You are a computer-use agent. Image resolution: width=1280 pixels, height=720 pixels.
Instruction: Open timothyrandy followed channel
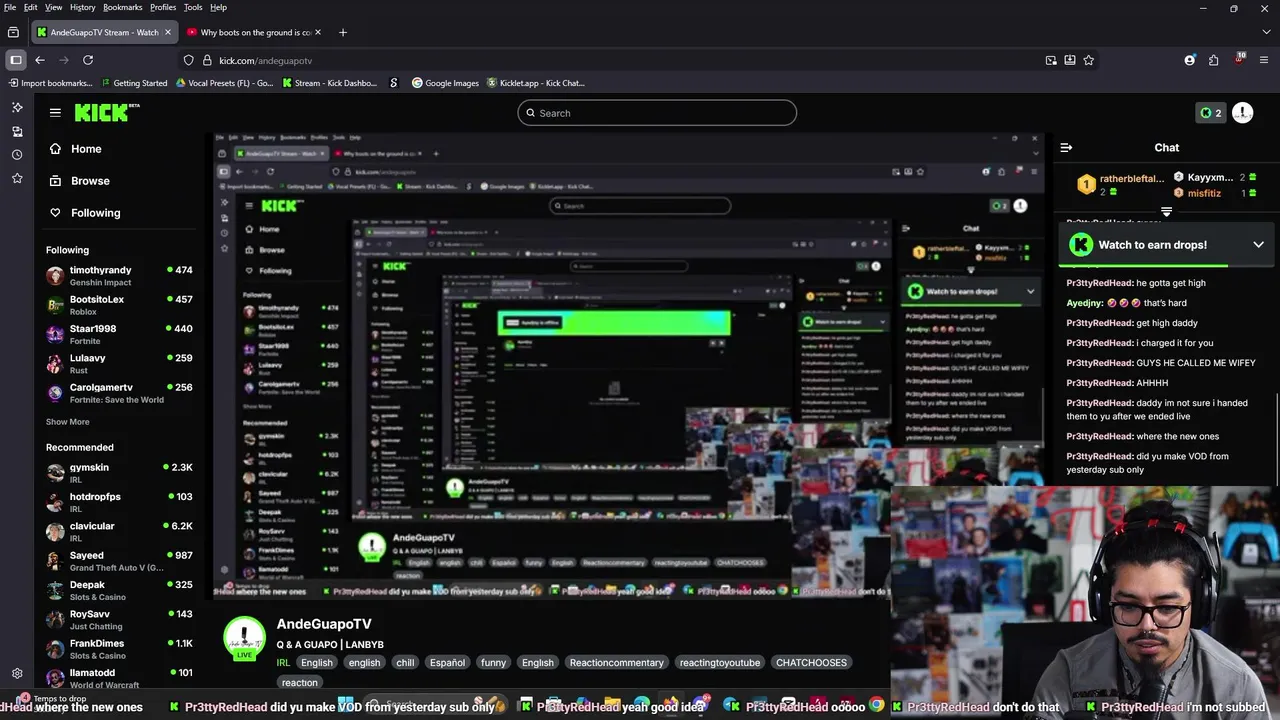click(120, 276)
